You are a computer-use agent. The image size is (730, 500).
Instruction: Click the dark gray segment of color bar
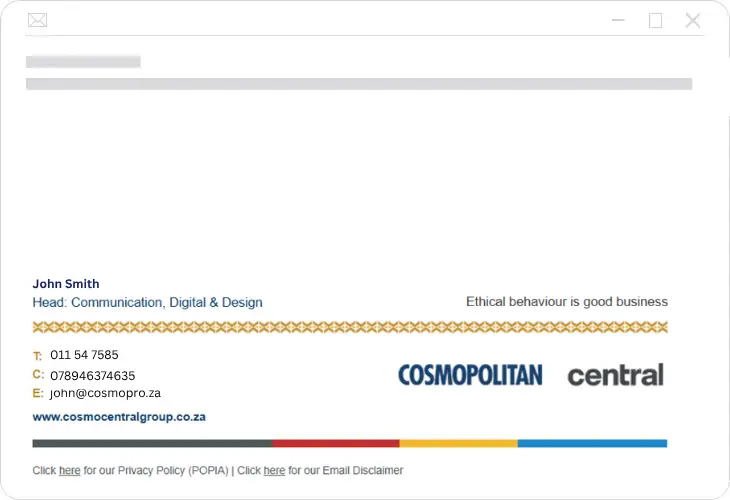152,443
